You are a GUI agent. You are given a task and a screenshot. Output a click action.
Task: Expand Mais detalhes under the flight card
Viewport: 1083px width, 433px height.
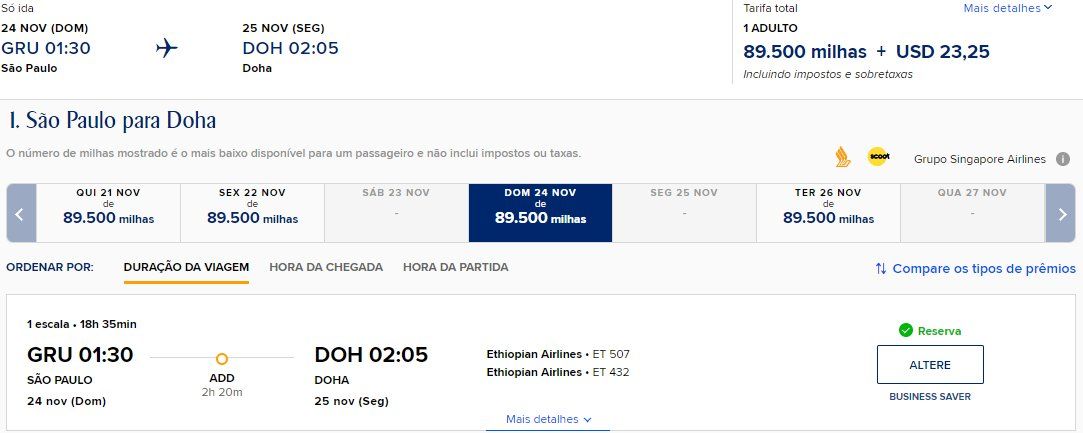click(548, 419)
